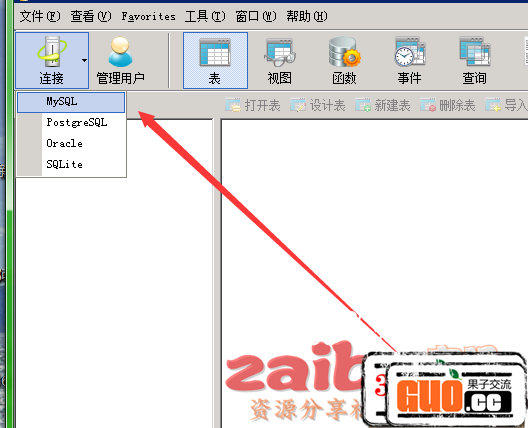Show the 函数 functions section
The image size is (528, 428).
[x=344, y=60]
